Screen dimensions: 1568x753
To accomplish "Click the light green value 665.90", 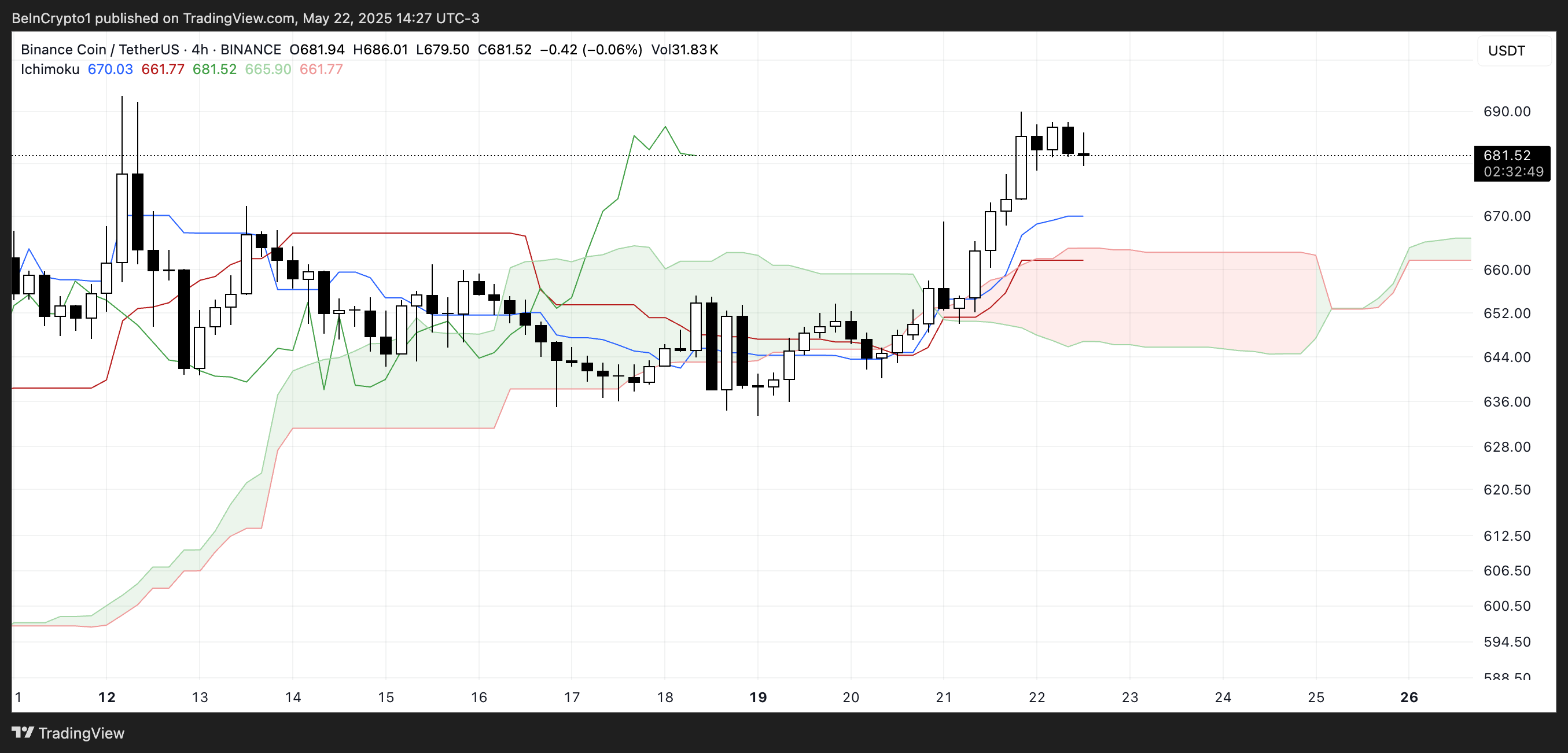I will (268, 69).
